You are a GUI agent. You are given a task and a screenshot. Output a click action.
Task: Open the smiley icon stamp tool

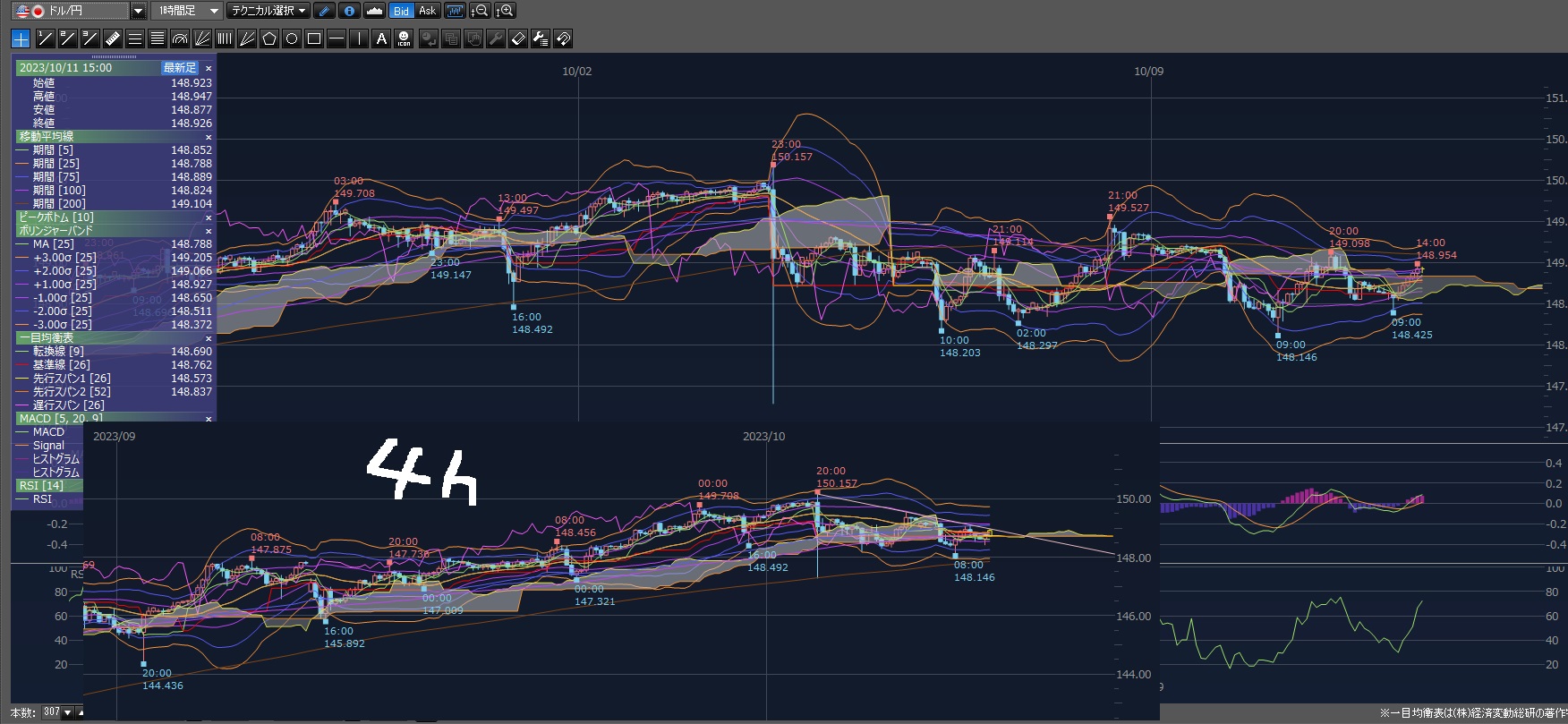click(404, 38)
